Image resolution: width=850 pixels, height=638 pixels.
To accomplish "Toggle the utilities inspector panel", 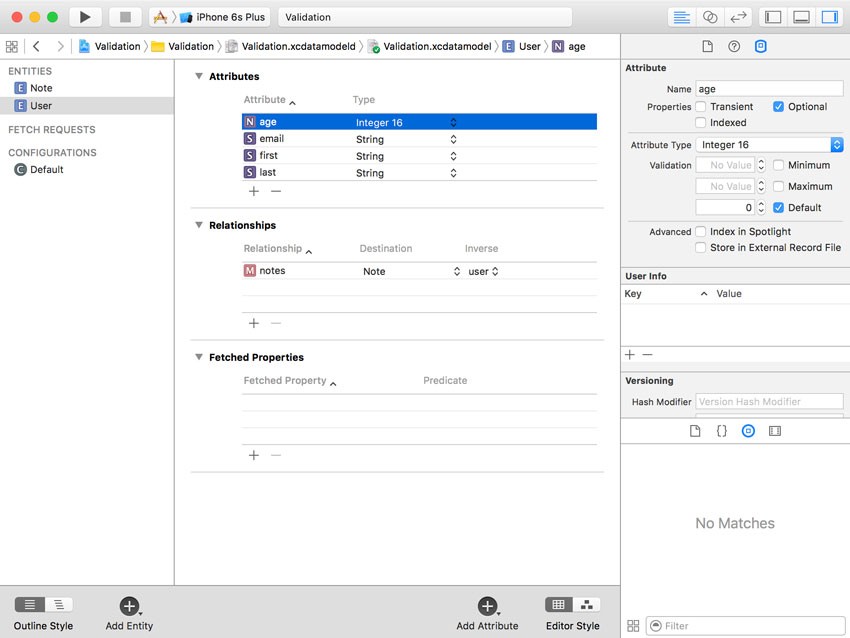I will tap(829, 17).
